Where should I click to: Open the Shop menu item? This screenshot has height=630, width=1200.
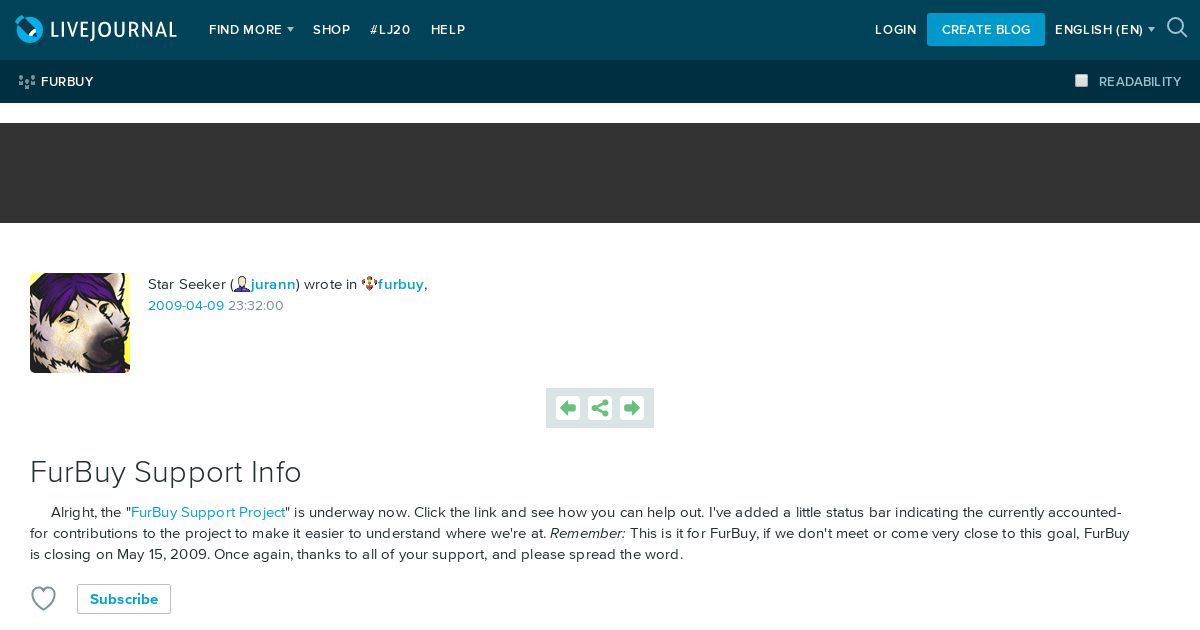(331, 30)
